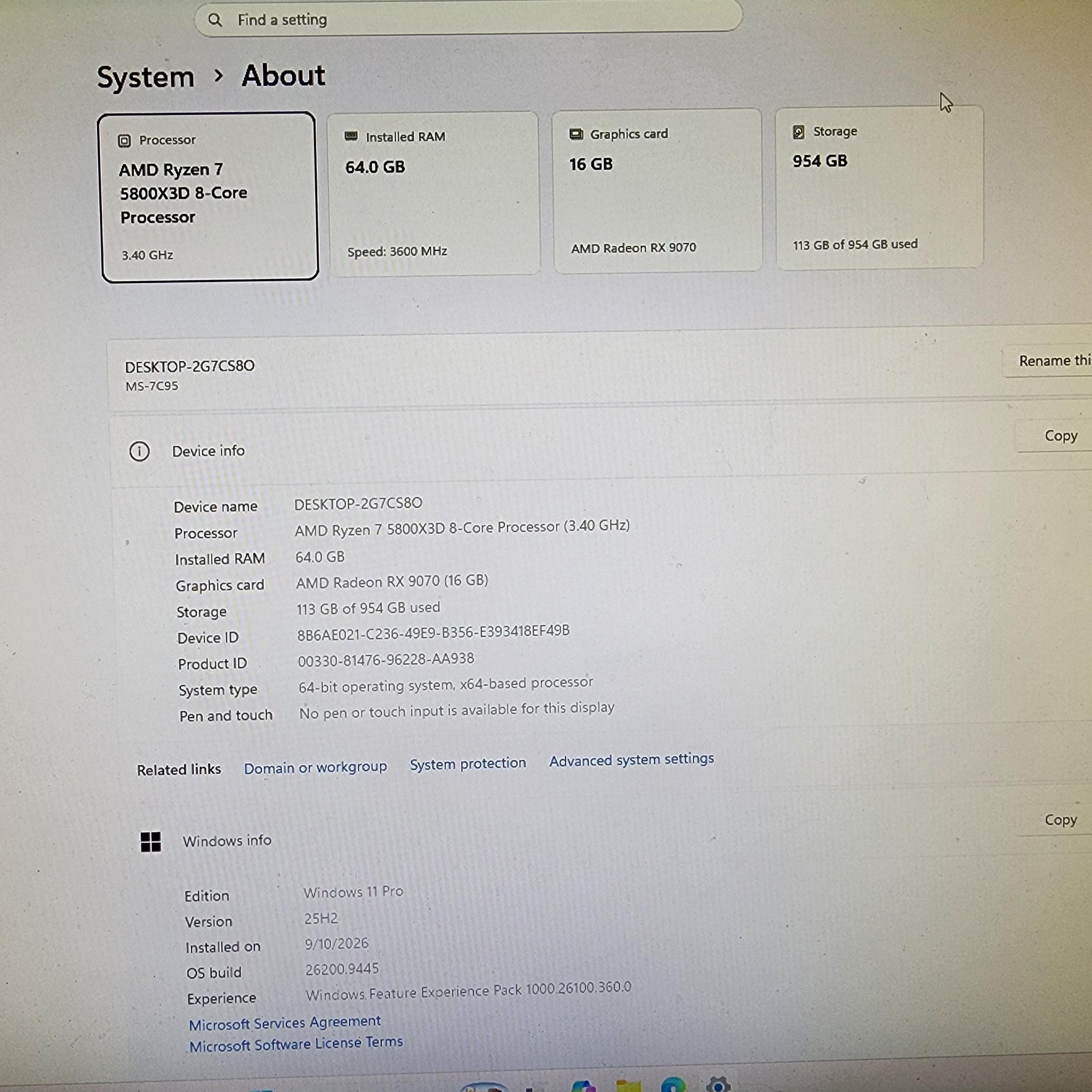Click the Rename this PC button
Viewport: 1092px width, 1092px height.
1047,360
